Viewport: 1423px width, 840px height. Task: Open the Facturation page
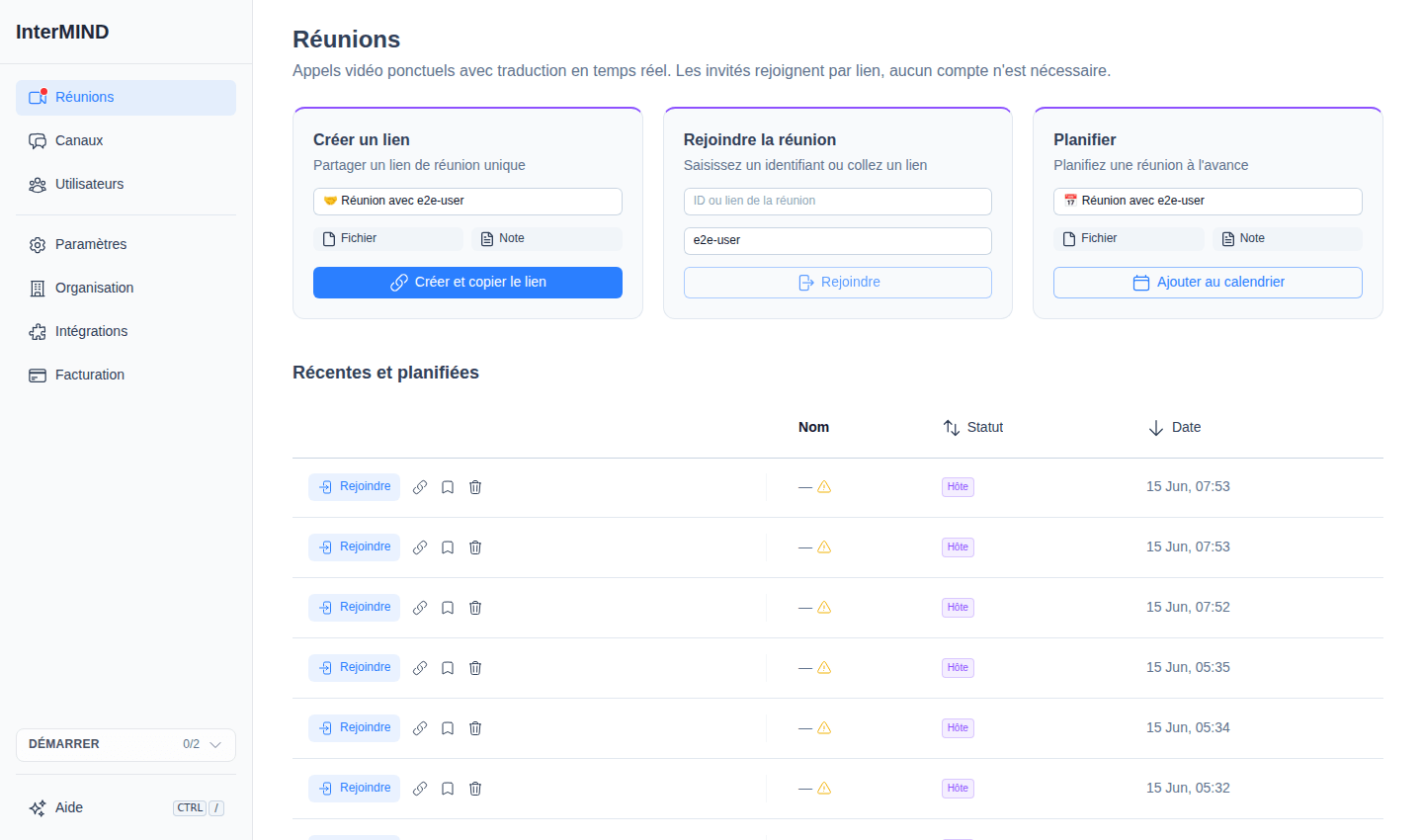126,376
